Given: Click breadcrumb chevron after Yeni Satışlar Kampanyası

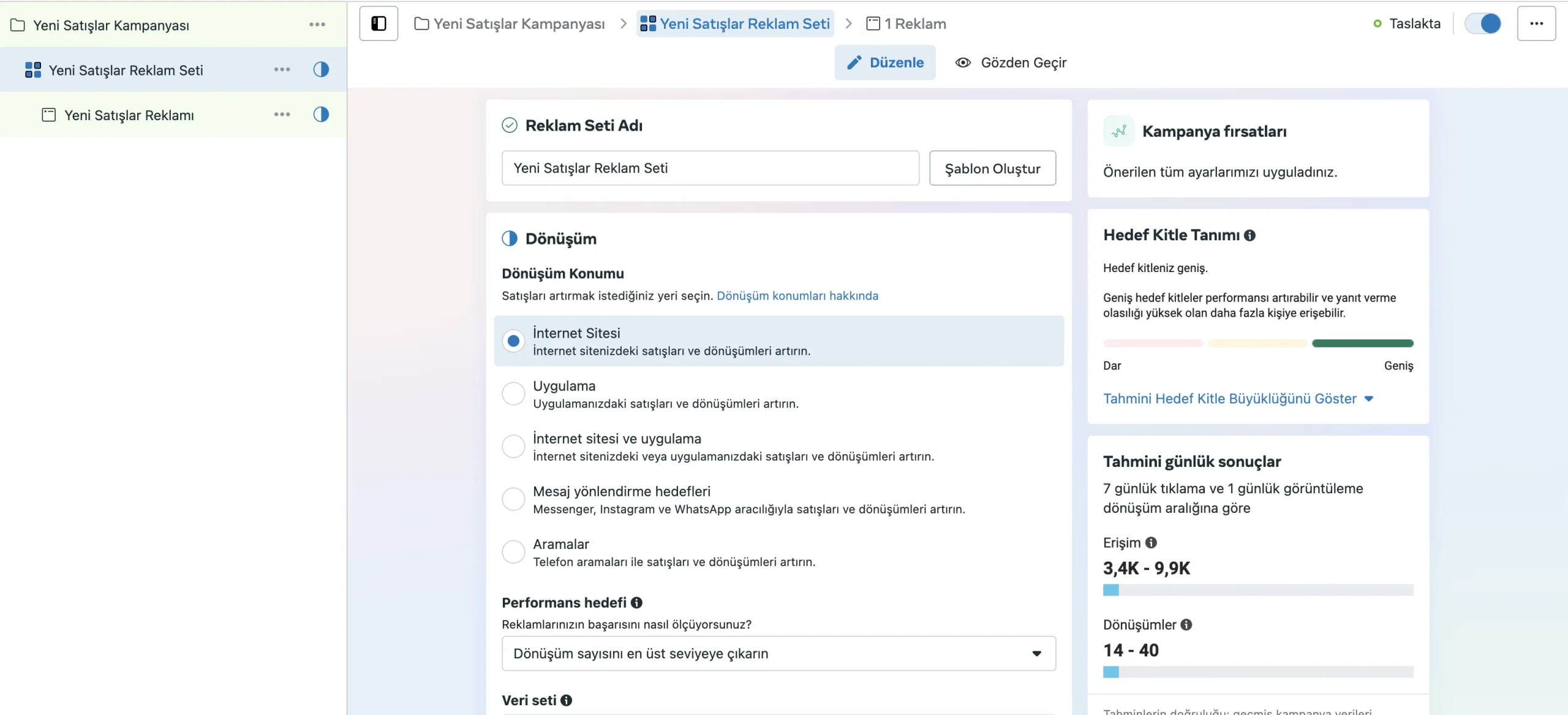Looking at the screenshot, I should [624, 24].
